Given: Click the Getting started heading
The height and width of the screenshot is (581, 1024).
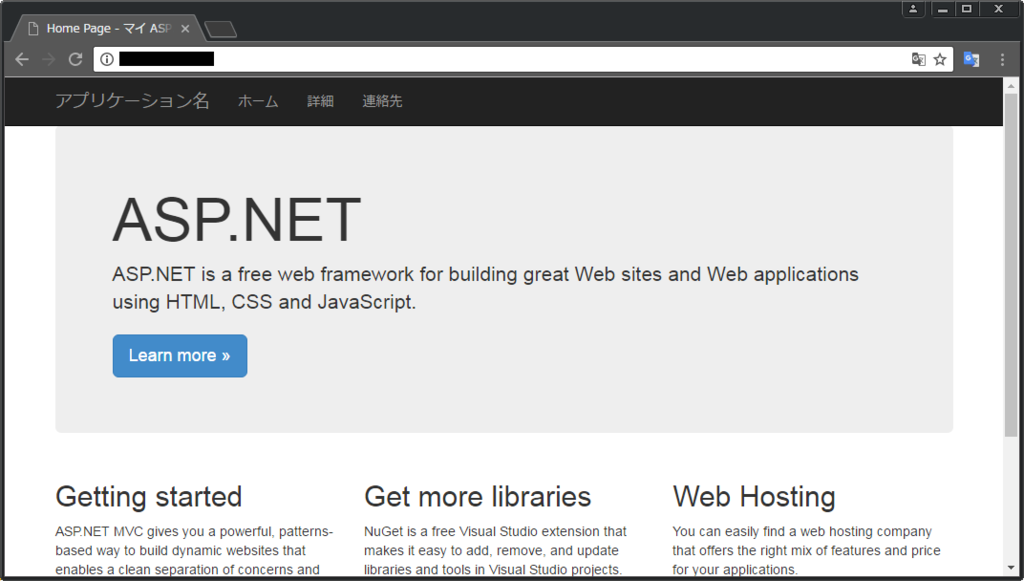Looking at the screenshot, I should click(x=149, y=497).
